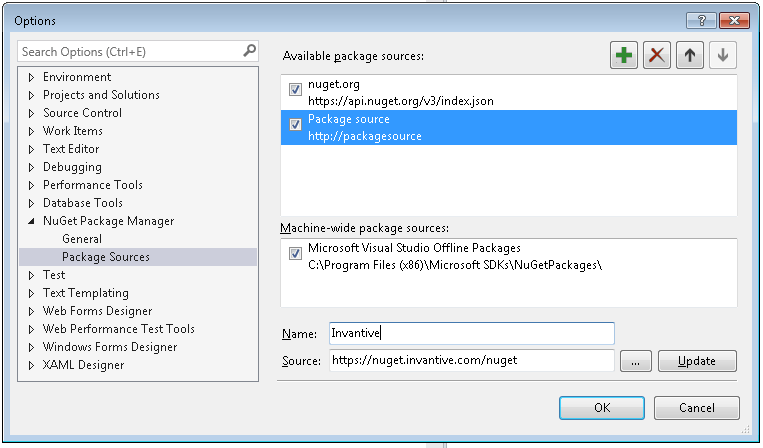Close the Options dialog with X
The width and height of the screenshot is (763, 448).
click(x=734, y=20)
